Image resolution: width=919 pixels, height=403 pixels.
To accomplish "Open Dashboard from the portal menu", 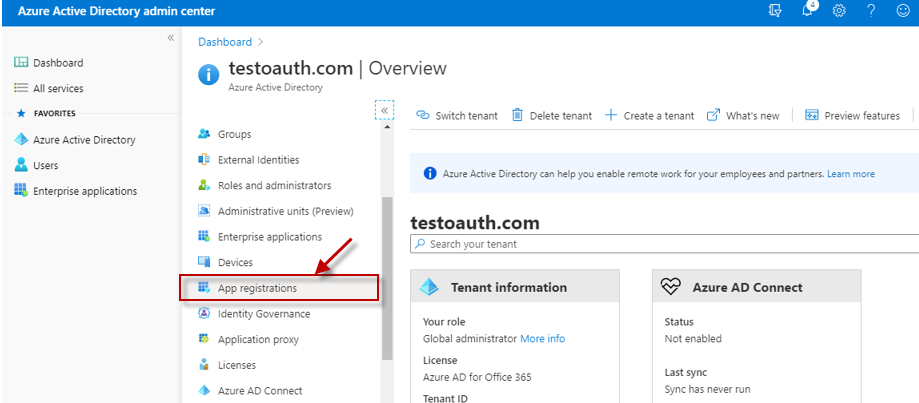I will 58,63.
